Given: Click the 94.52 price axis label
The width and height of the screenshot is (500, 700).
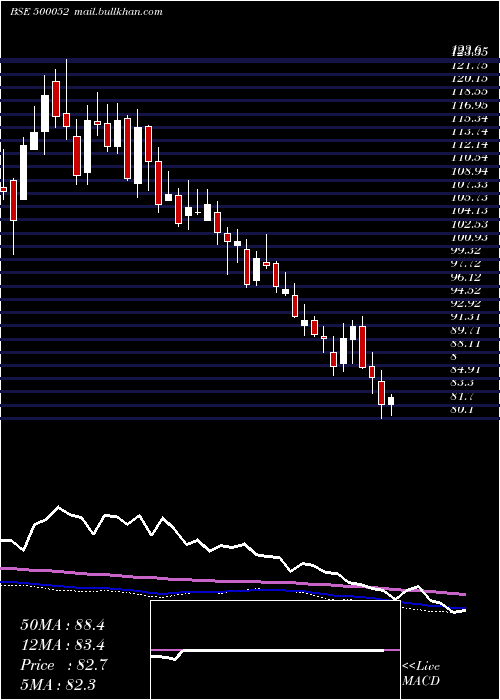Looking at the screenshot, I should click(468, 291).
